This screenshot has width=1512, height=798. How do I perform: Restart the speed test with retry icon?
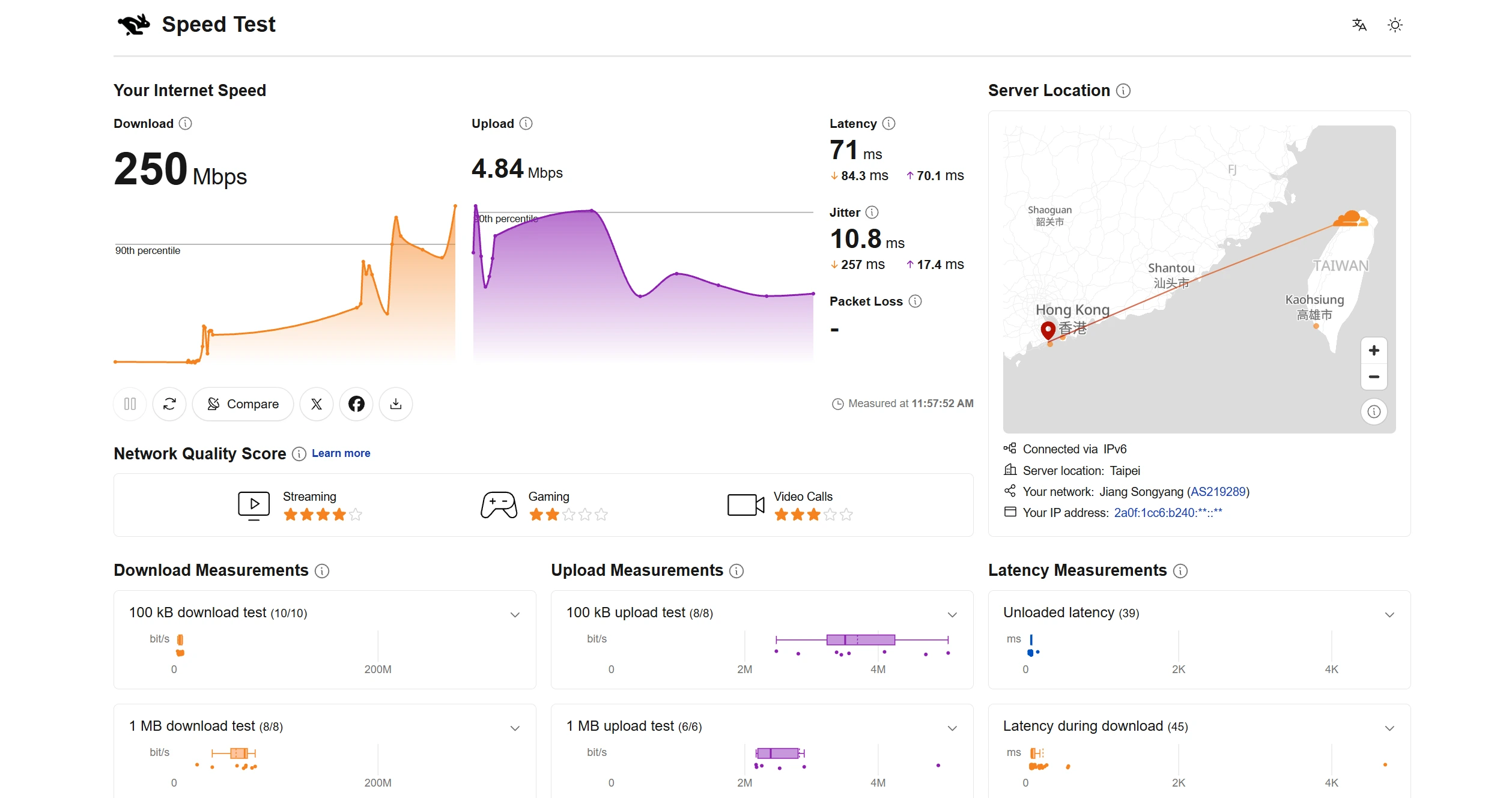coord(169,404)
